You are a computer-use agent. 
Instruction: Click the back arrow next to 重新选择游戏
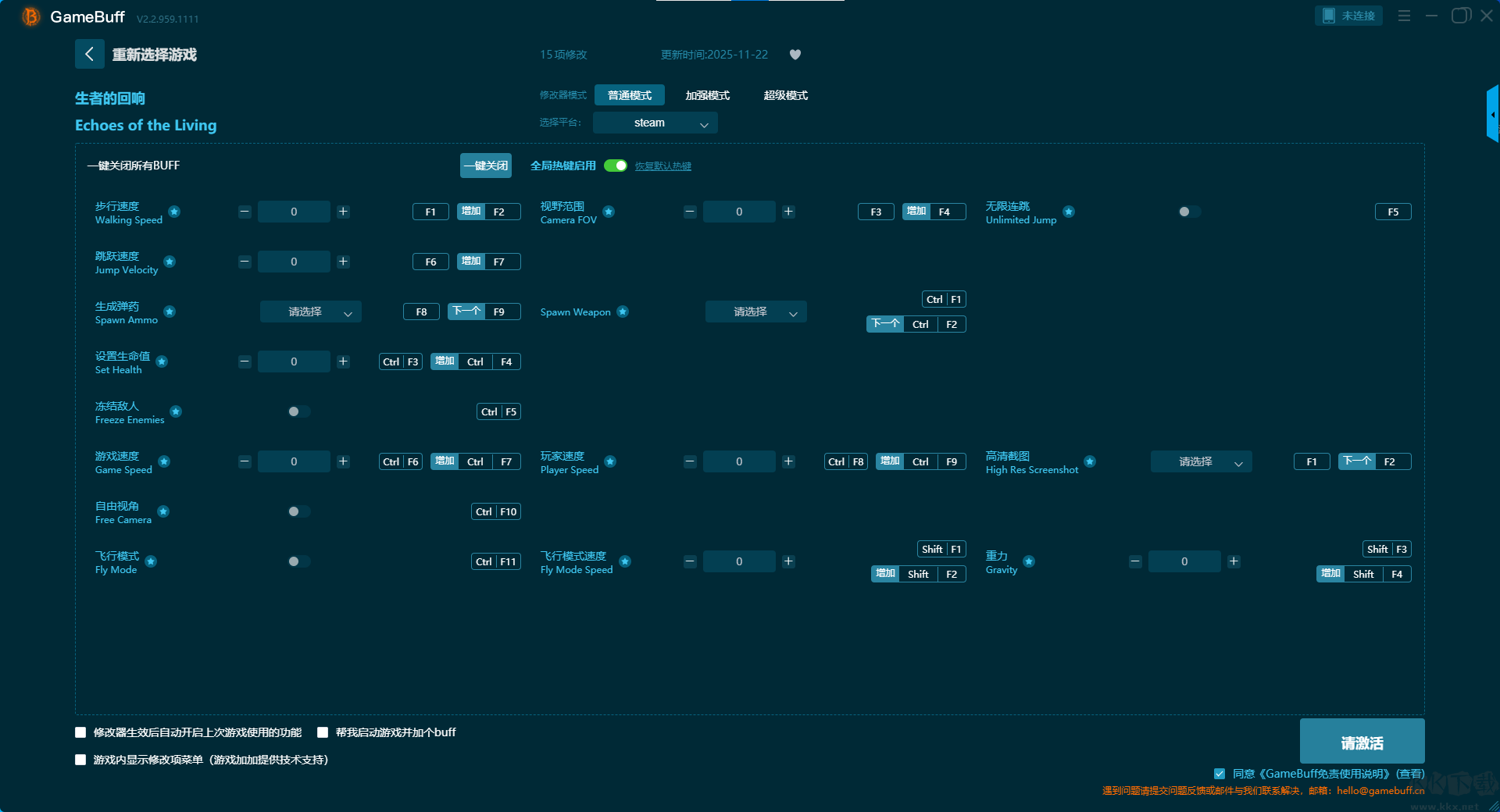(89, 54)
